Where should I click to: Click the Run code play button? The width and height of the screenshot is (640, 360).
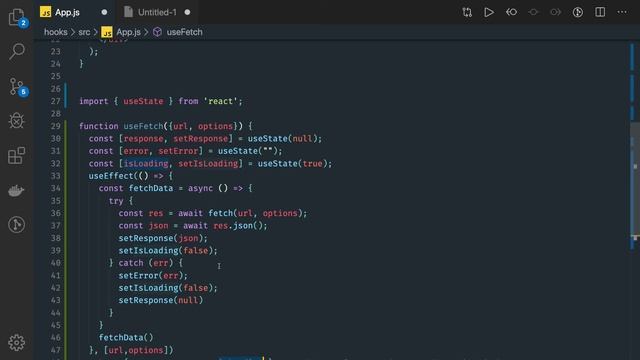coord(489,12)
